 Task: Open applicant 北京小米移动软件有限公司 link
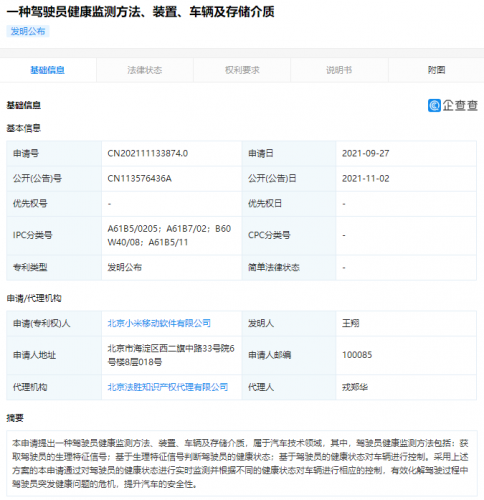pos(159,323)
